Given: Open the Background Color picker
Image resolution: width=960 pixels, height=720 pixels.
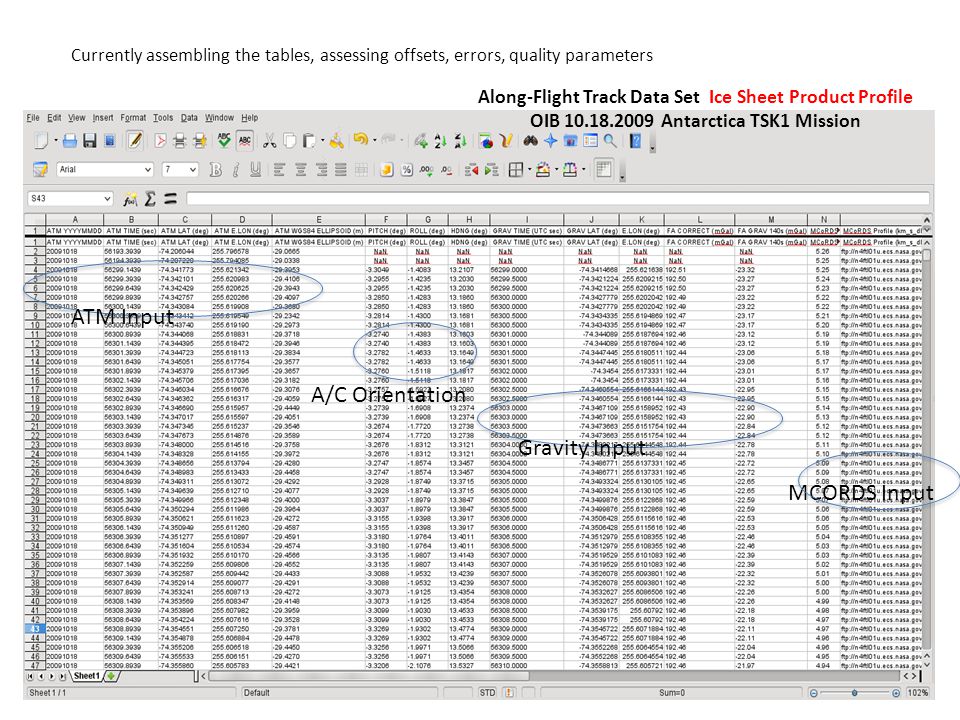Looking at the screenshot, I should 545,170.
